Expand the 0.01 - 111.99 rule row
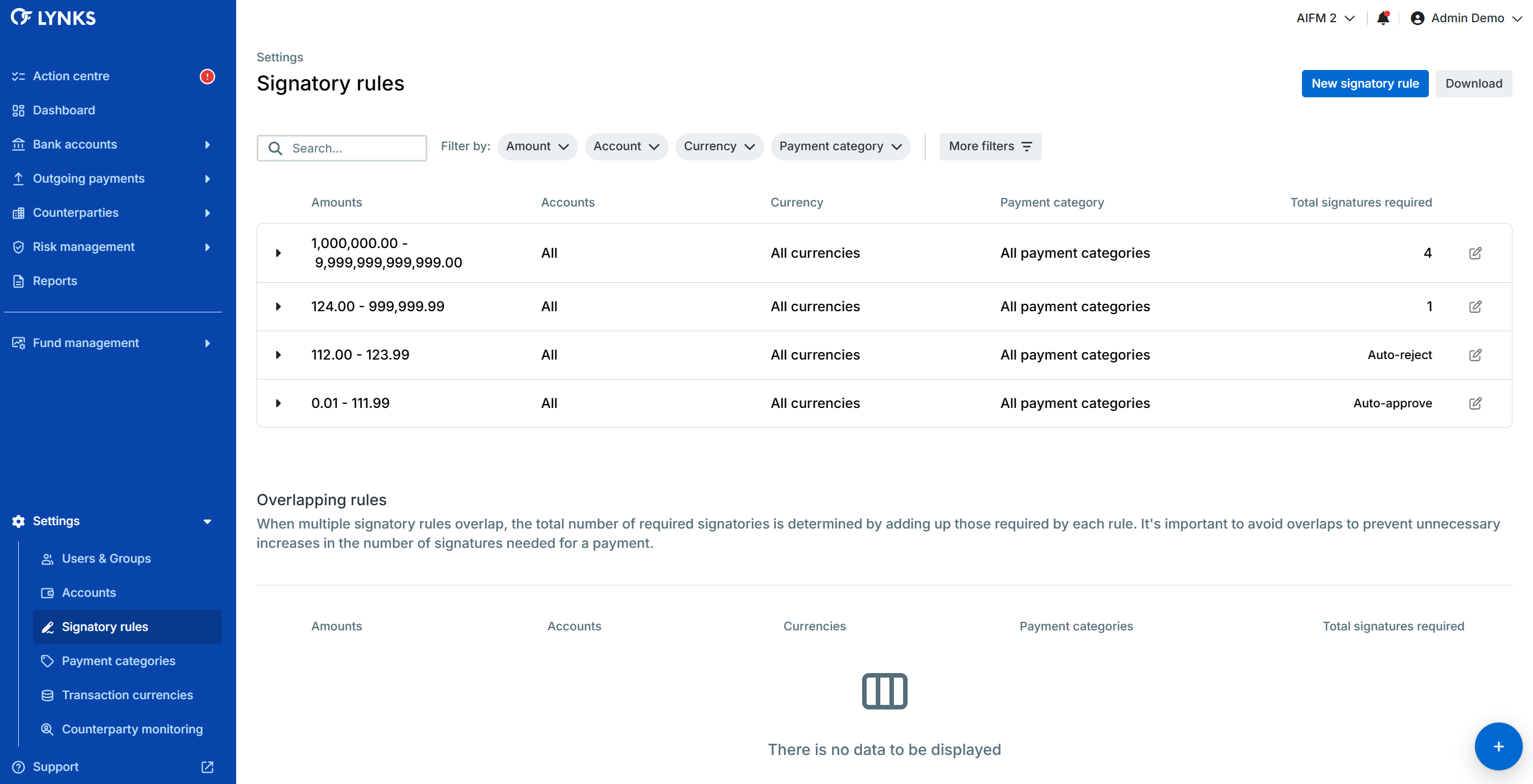 [x=278, y=403]
